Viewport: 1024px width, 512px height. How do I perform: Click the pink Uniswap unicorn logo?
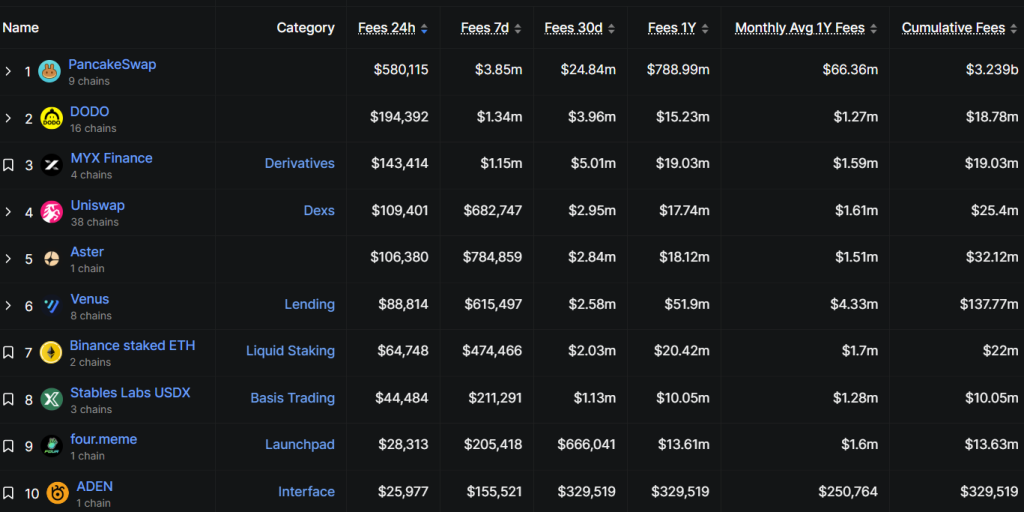(52, 212)
